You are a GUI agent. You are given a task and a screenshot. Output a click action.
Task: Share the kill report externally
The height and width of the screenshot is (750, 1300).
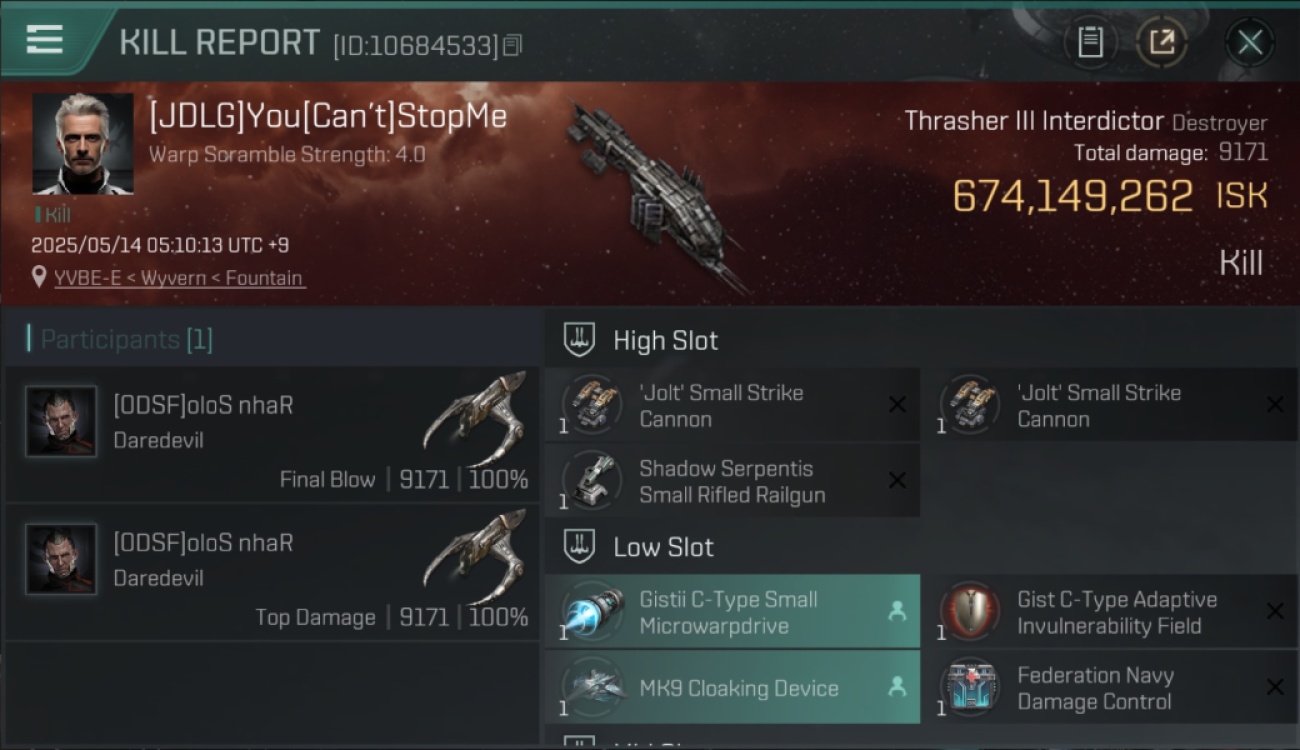click(1161, 42)
